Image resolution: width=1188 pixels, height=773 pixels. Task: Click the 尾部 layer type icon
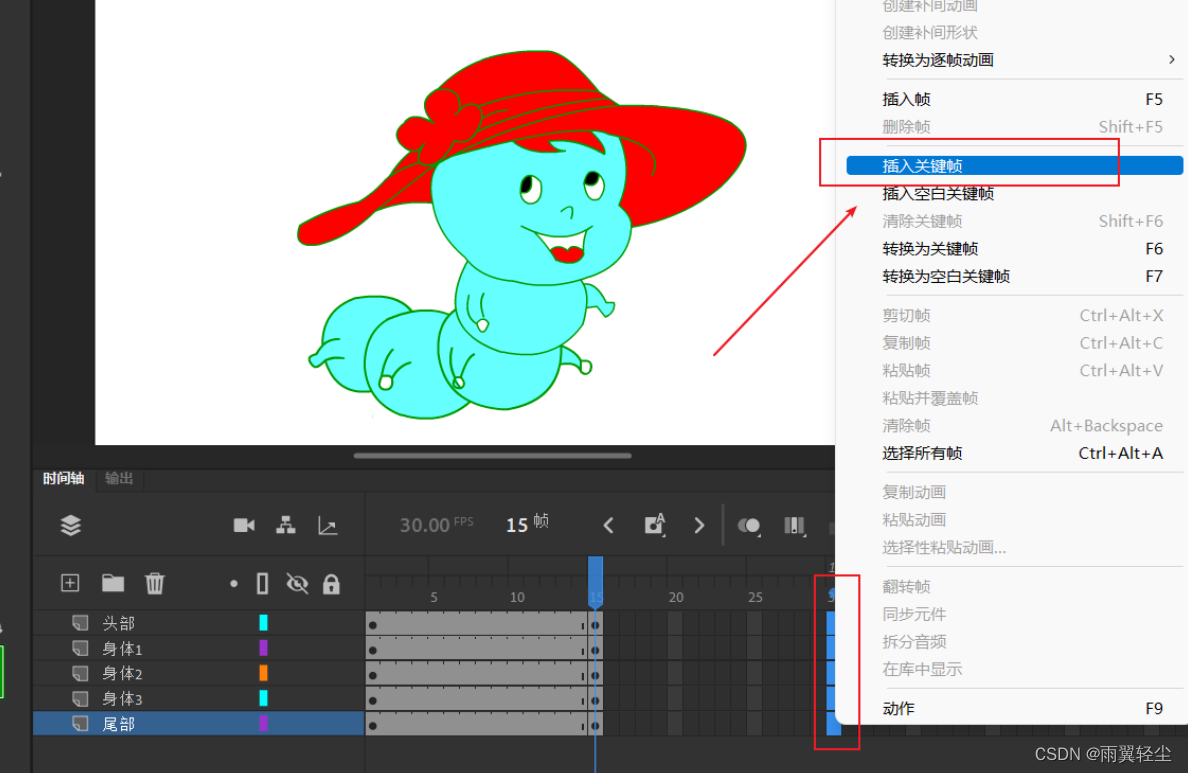(x=80, y=723)
